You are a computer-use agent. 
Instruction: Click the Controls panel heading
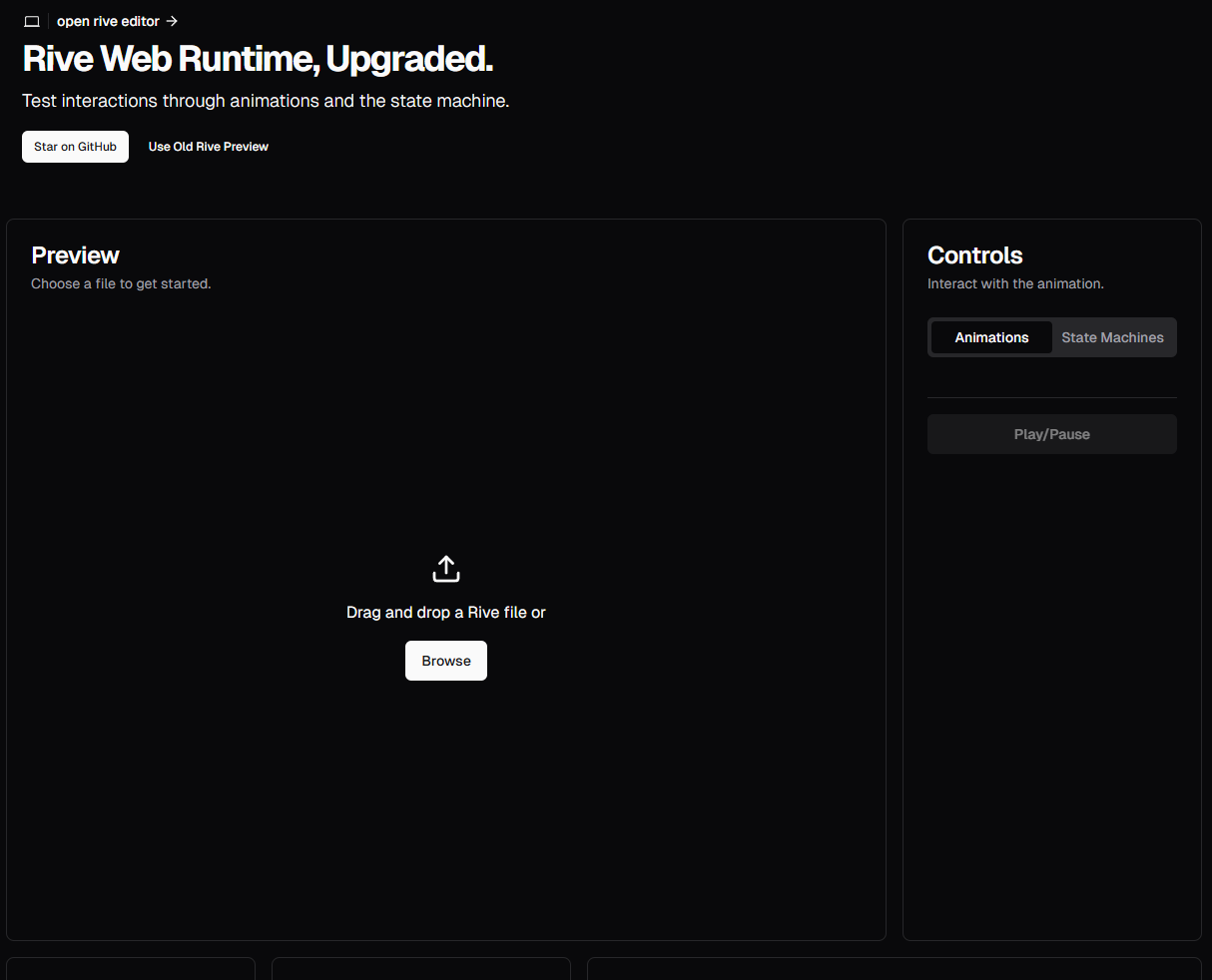[975, 255]
